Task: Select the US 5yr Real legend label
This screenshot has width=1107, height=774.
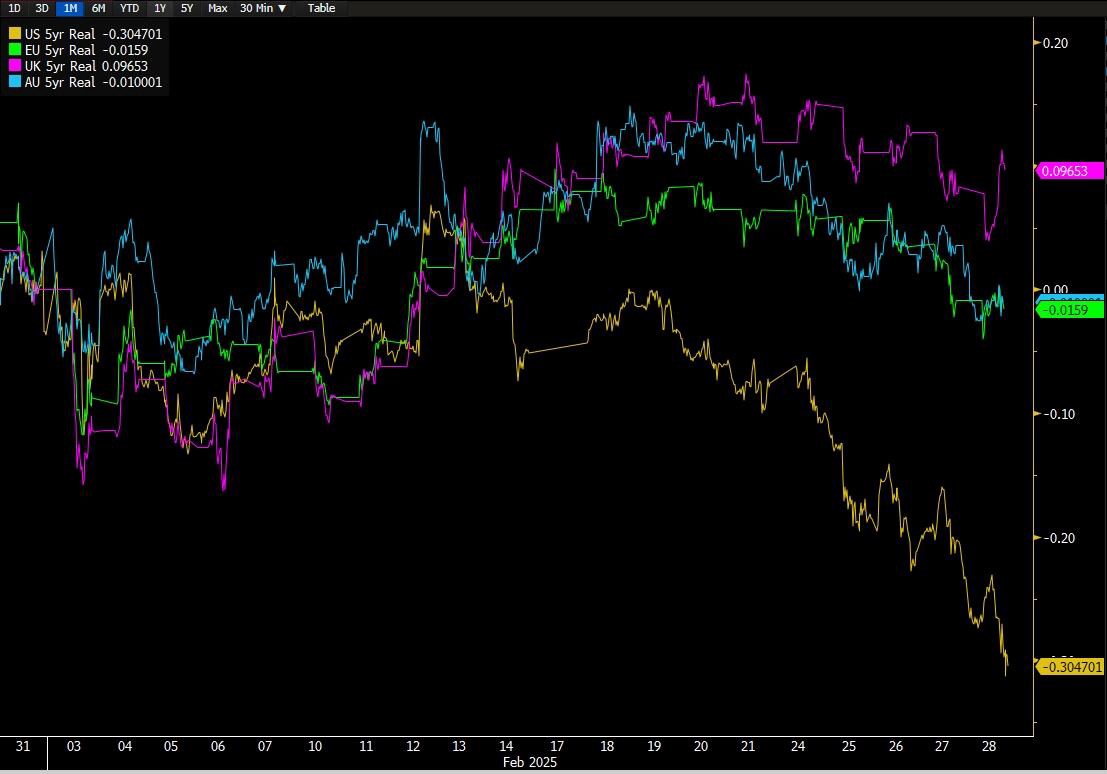Action: pos(60,34)
